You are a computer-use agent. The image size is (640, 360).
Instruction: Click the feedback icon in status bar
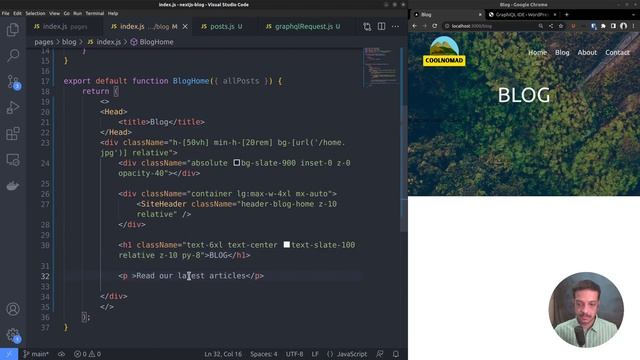pyautogui.click(x=380, y=354)
